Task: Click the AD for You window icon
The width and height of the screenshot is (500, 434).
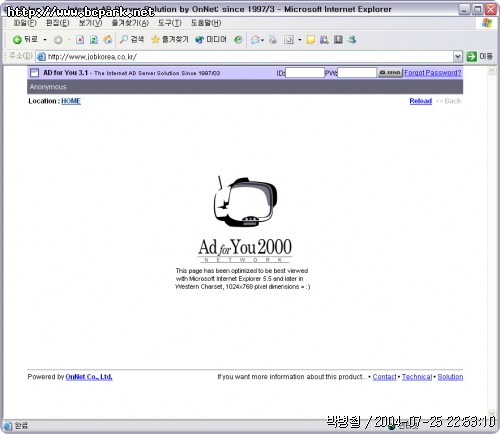Action: click(x=34, y=72)
